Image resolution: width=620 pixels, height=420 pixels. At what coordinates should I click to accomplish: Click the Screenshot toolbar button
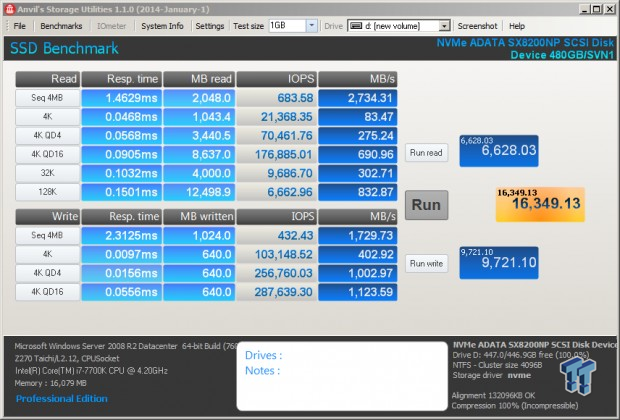click(477, 25)
